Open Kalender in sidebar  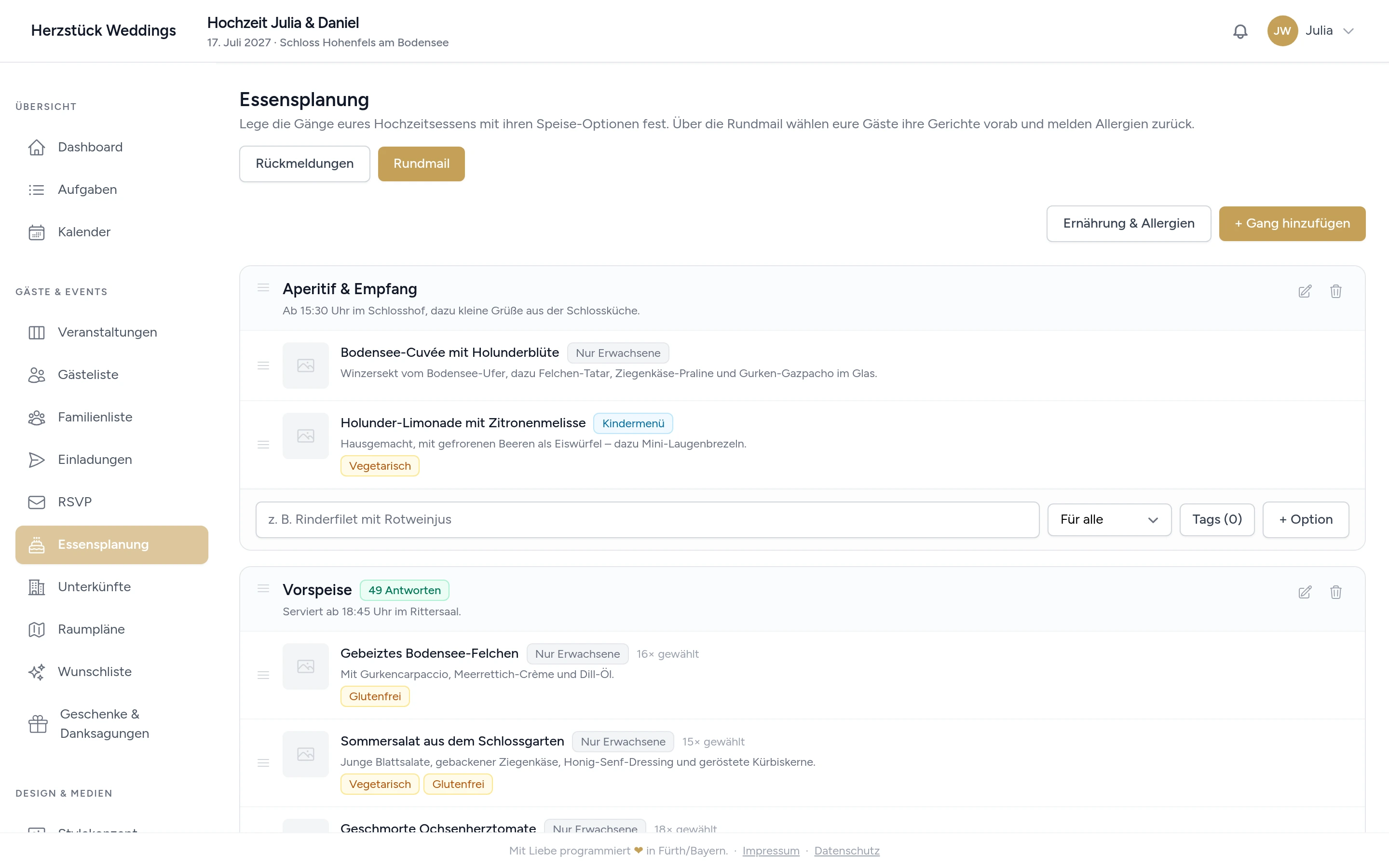tap(112, 232)
